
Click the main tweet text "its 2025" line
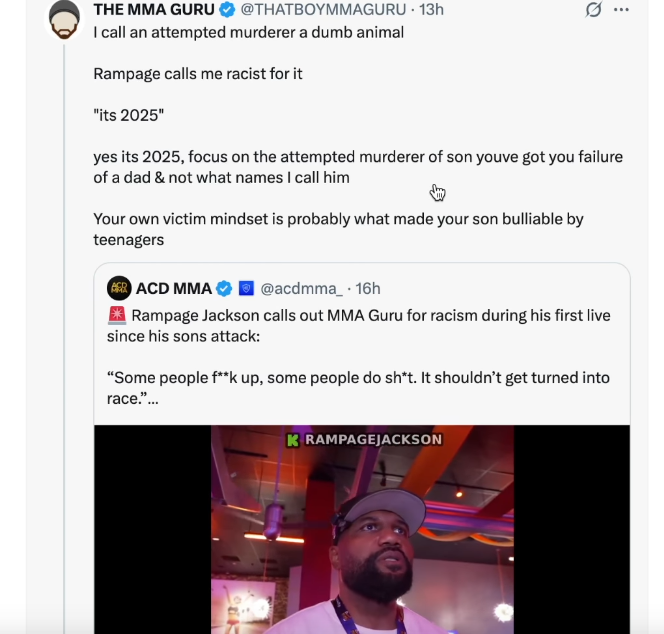[x=128, y=115]
